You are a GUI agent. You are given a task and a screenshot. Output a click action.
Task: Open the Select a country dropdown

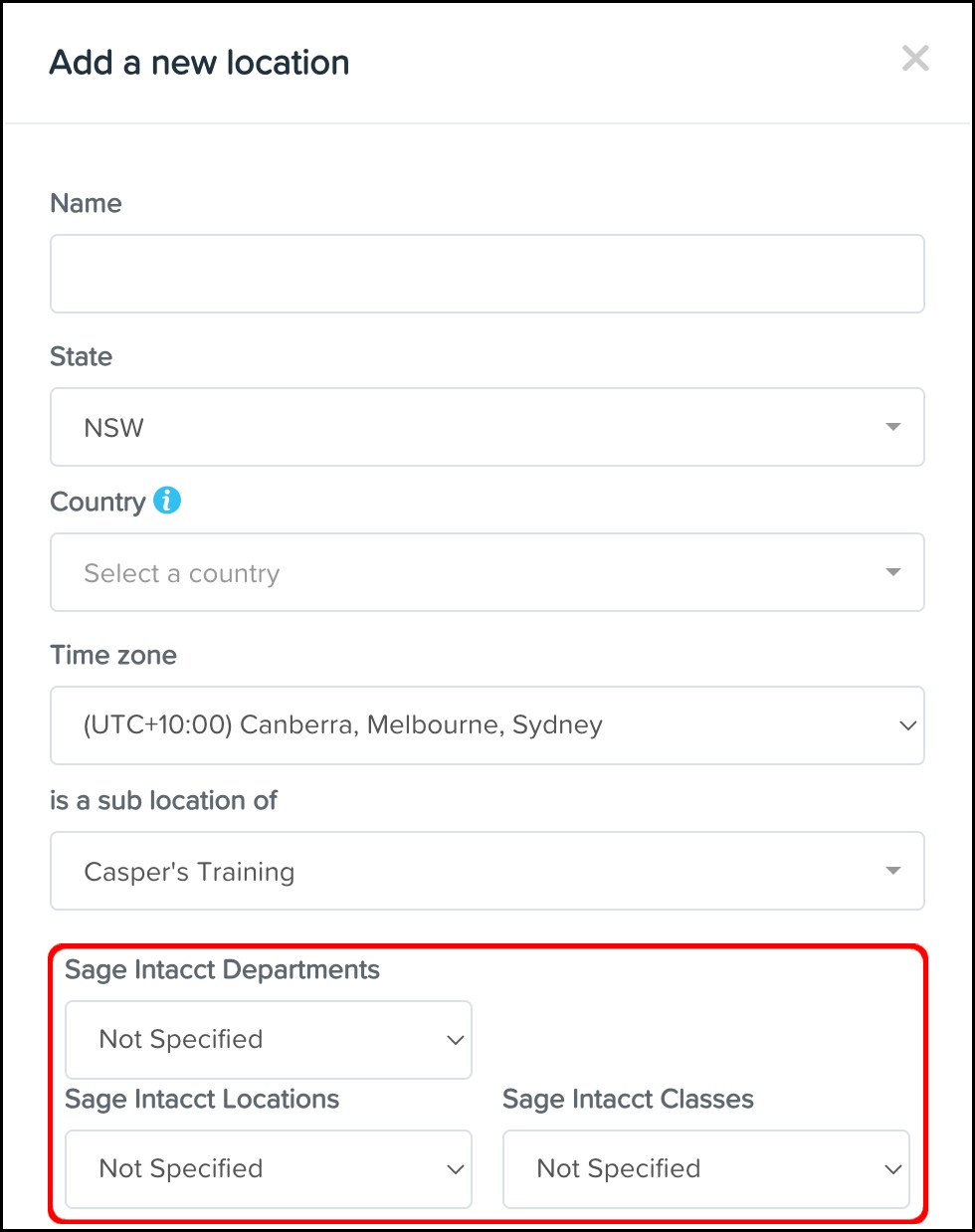click(x=487, y=572)
